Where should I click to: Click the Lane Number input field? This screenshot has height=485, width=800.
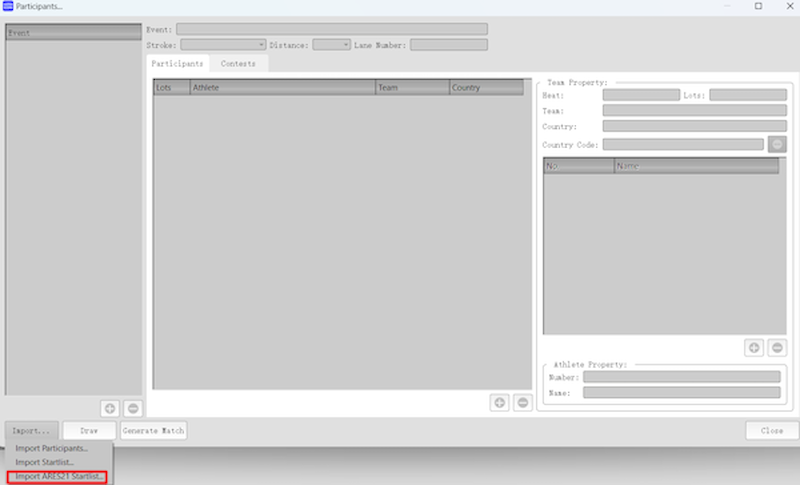pos(448,45)
